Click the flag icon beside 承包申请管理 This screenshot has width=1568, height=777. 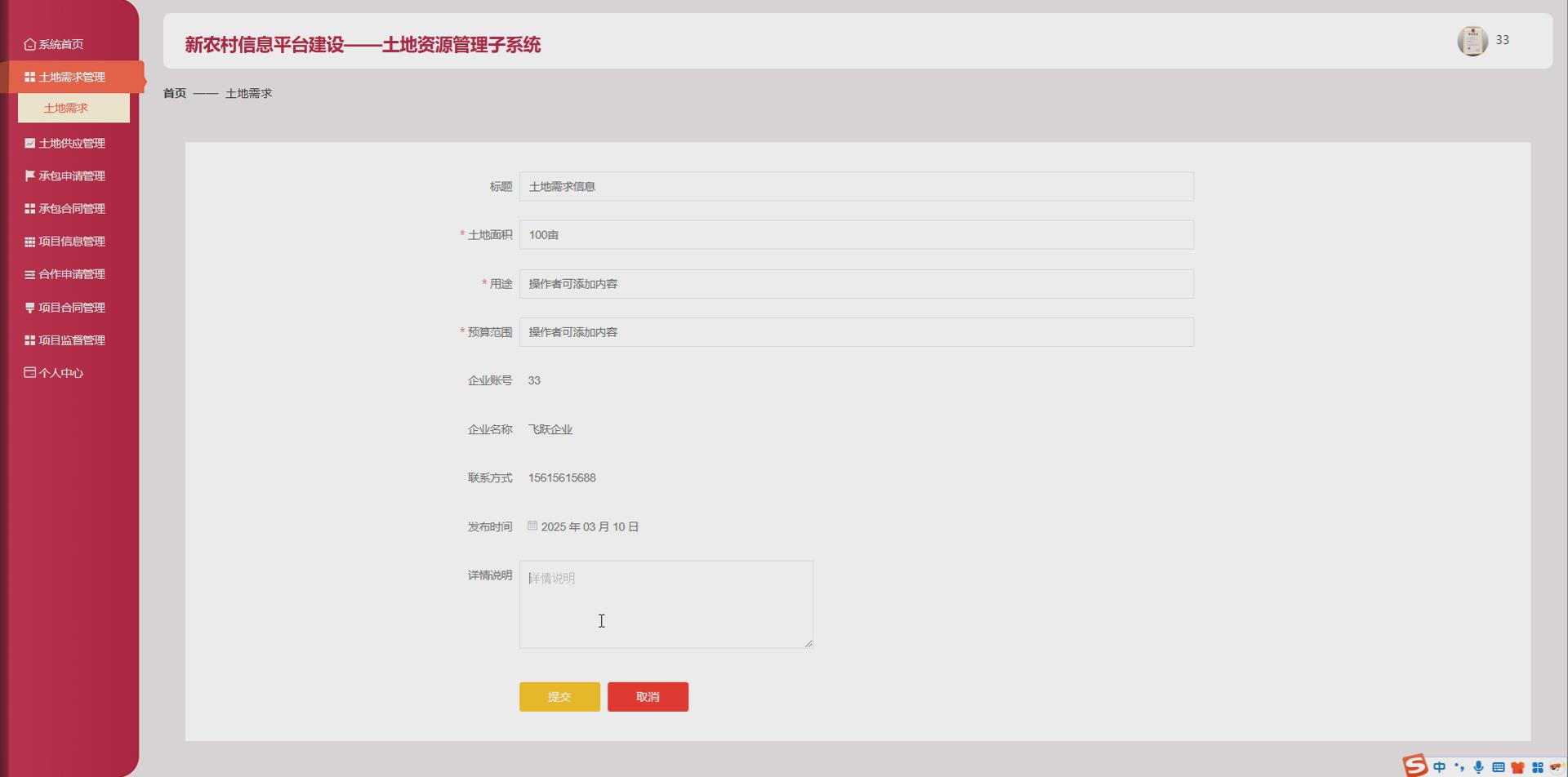point(30,175)
